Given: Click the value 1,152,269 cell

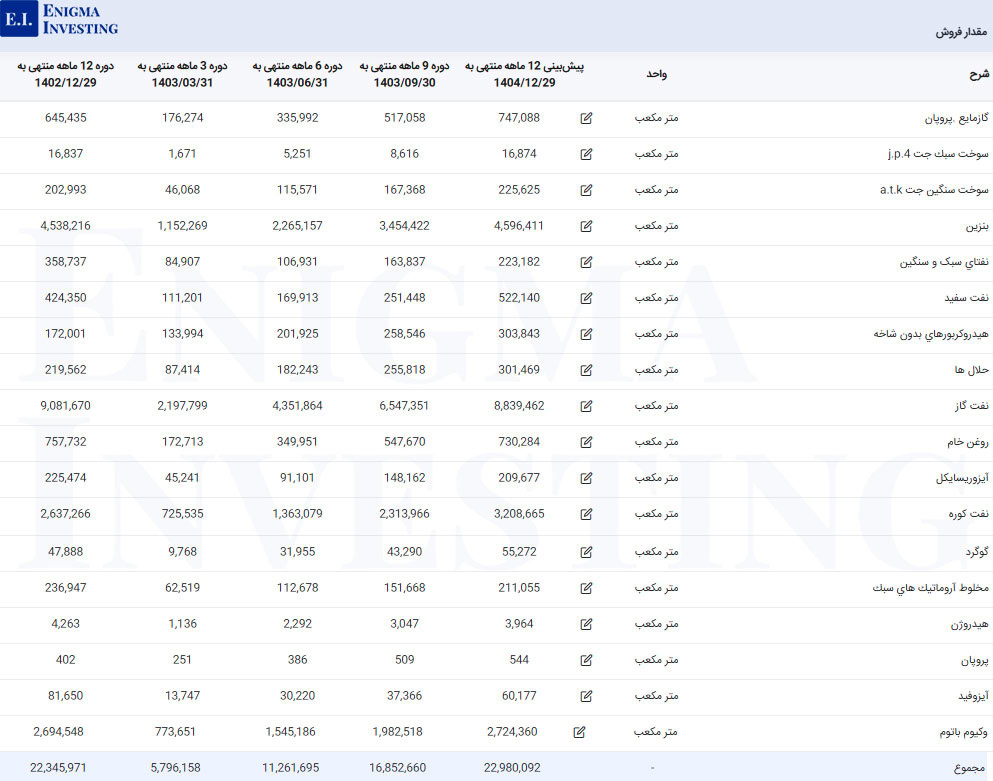Looking at the screenshot, I should point(182,225).
